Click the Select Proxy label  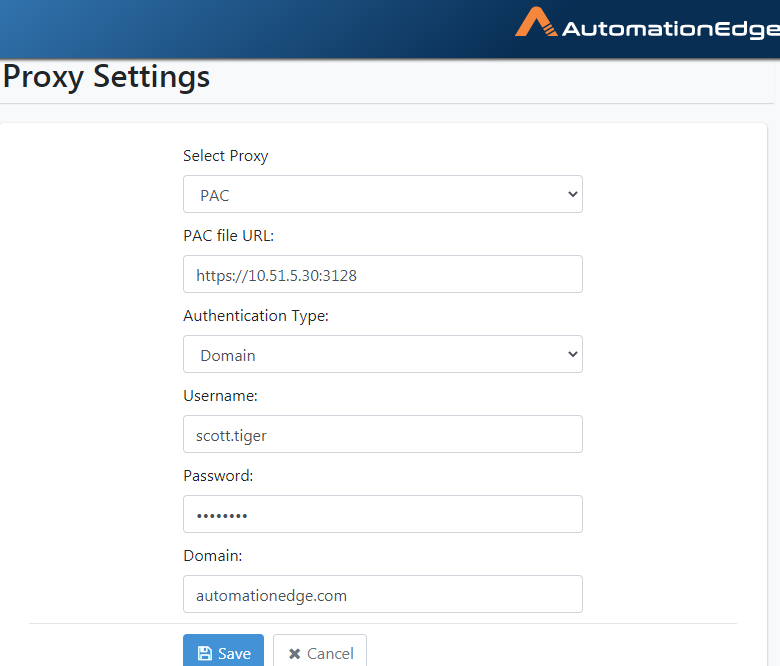(x=226, y=156)
